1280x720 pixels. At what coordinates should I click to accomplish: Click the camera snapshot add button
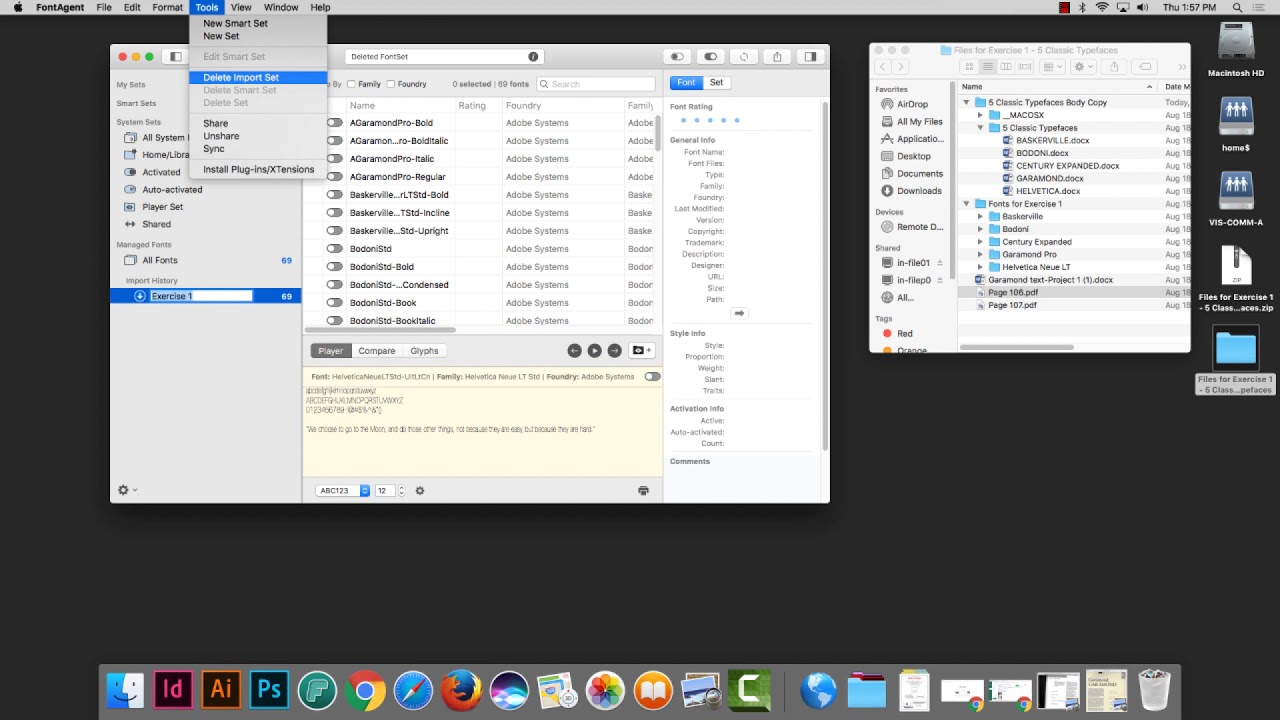click(641, 351)
